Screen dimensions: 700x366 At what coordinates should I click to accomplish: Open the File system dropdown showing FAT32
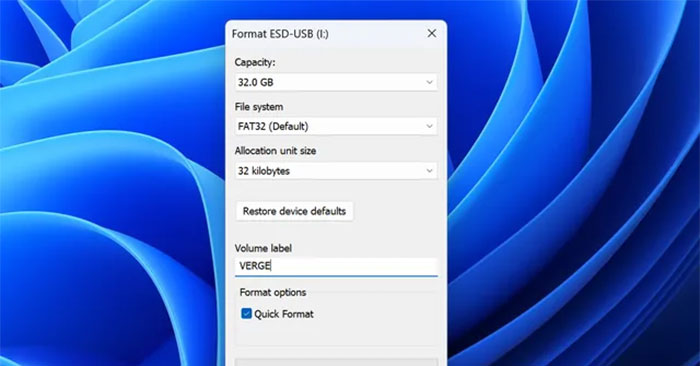[336, 126]
